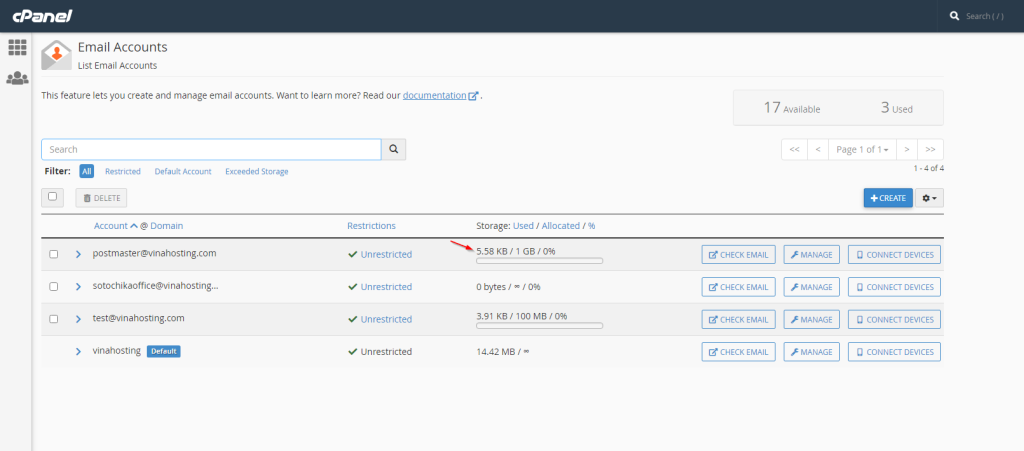Expand the vinahosting default account row
Image resolution: width=1024 pixels, height=451 pixels.
tap(78, 351)
